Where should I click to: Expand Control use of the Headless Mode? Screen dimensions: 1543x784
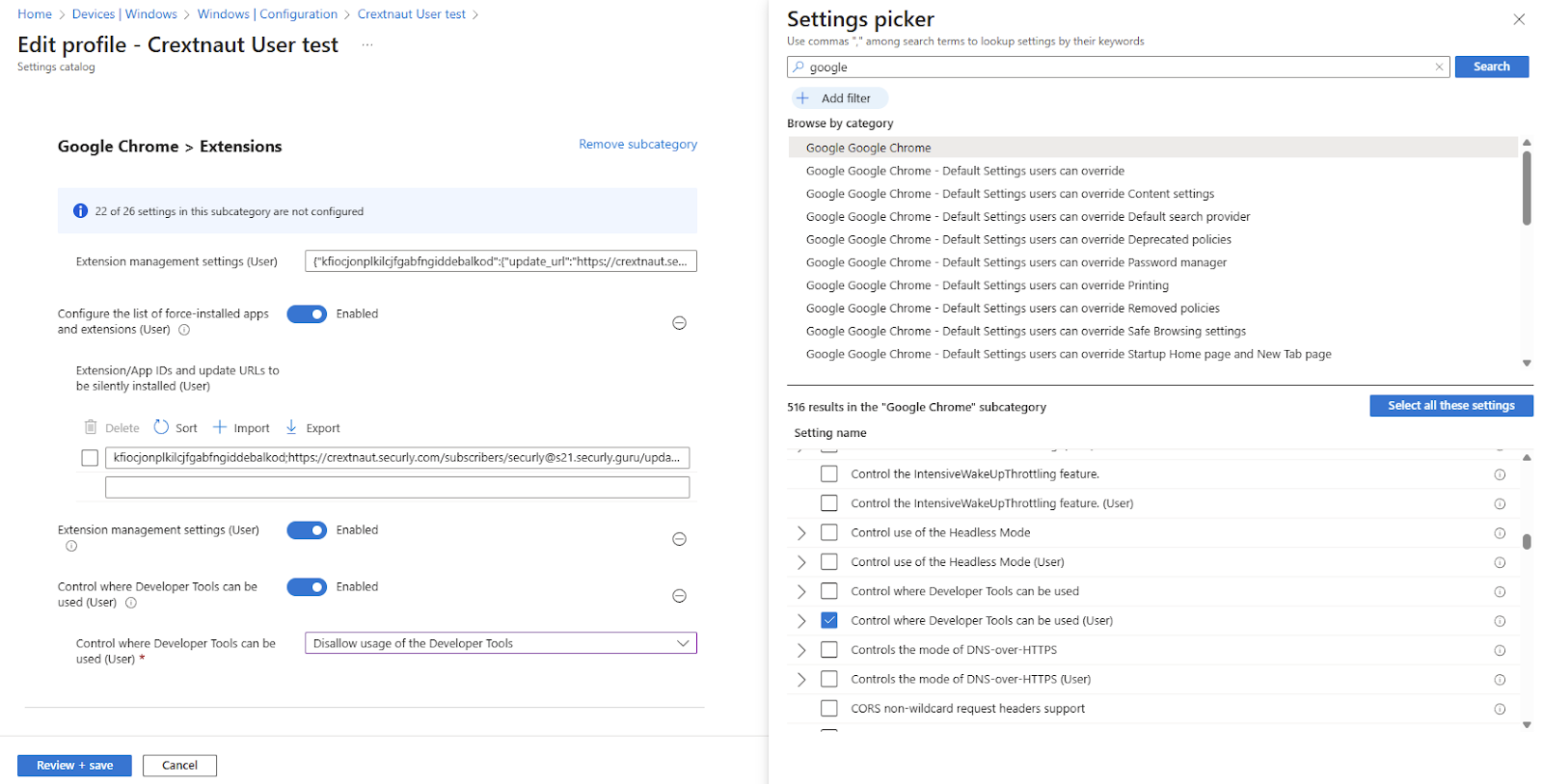801,532
